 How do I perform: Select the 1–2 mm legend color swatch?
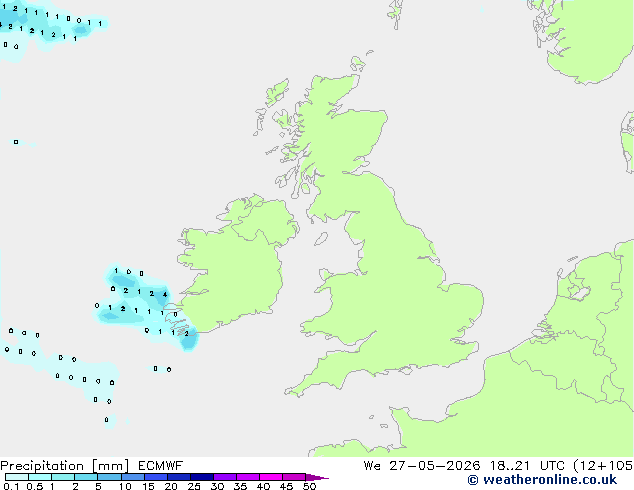[63, 477]
